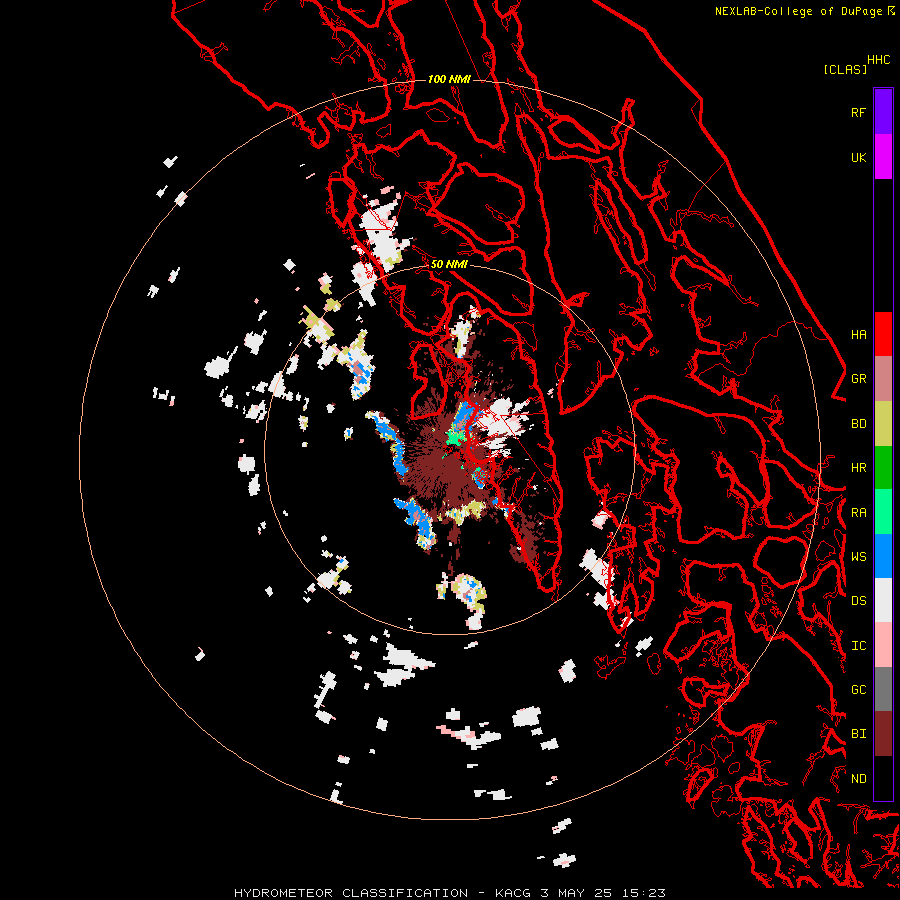Click the GC legend label

click(x=858, y=689)
